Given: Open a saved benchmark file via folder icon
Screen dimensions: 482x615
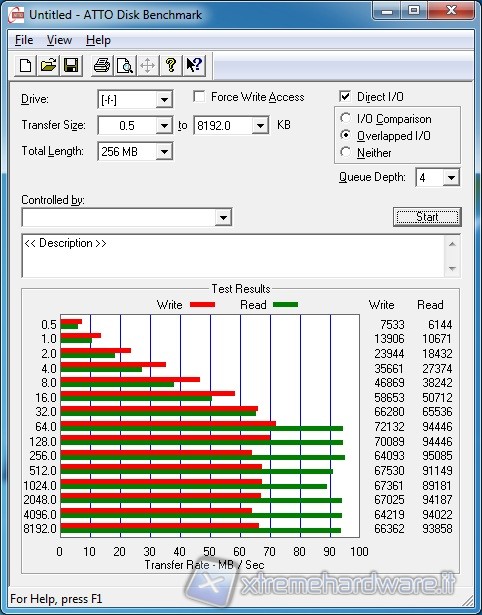Looking at the screenshot, I should click(48, 65).
